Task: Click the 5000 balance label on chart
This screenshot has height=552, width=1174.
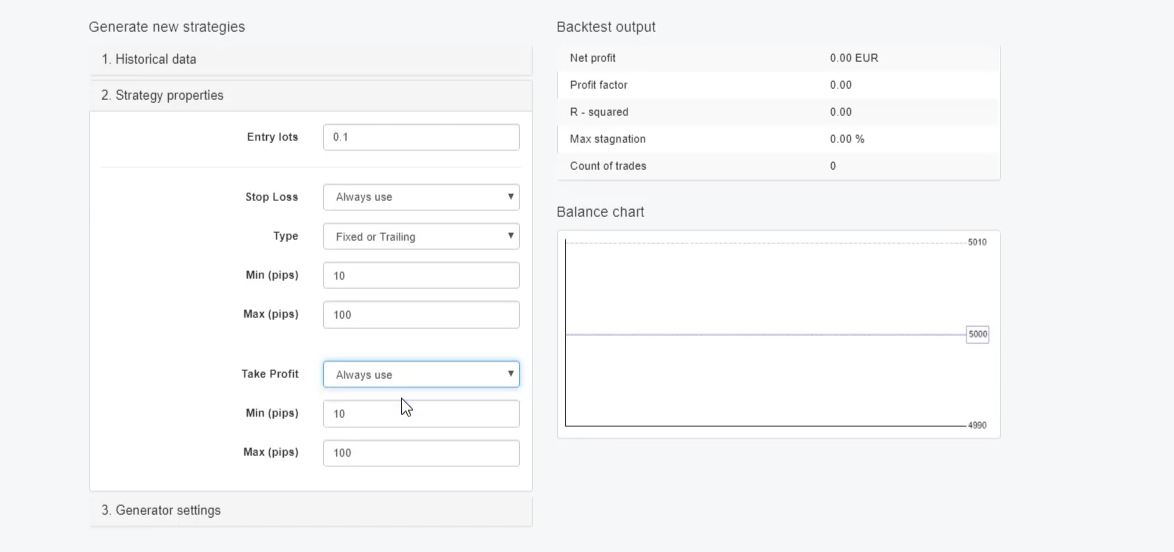Action: pyautogui.click(x=978, y=334)
